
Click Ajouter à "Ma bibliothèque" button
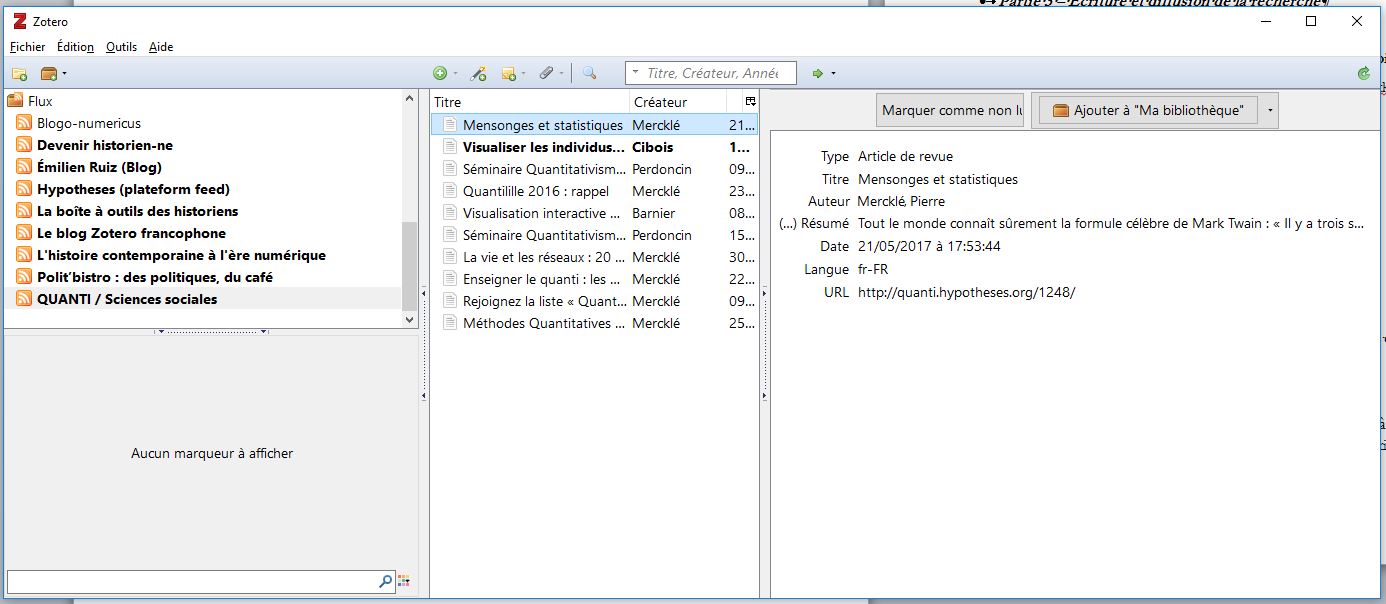(1147, 110)
